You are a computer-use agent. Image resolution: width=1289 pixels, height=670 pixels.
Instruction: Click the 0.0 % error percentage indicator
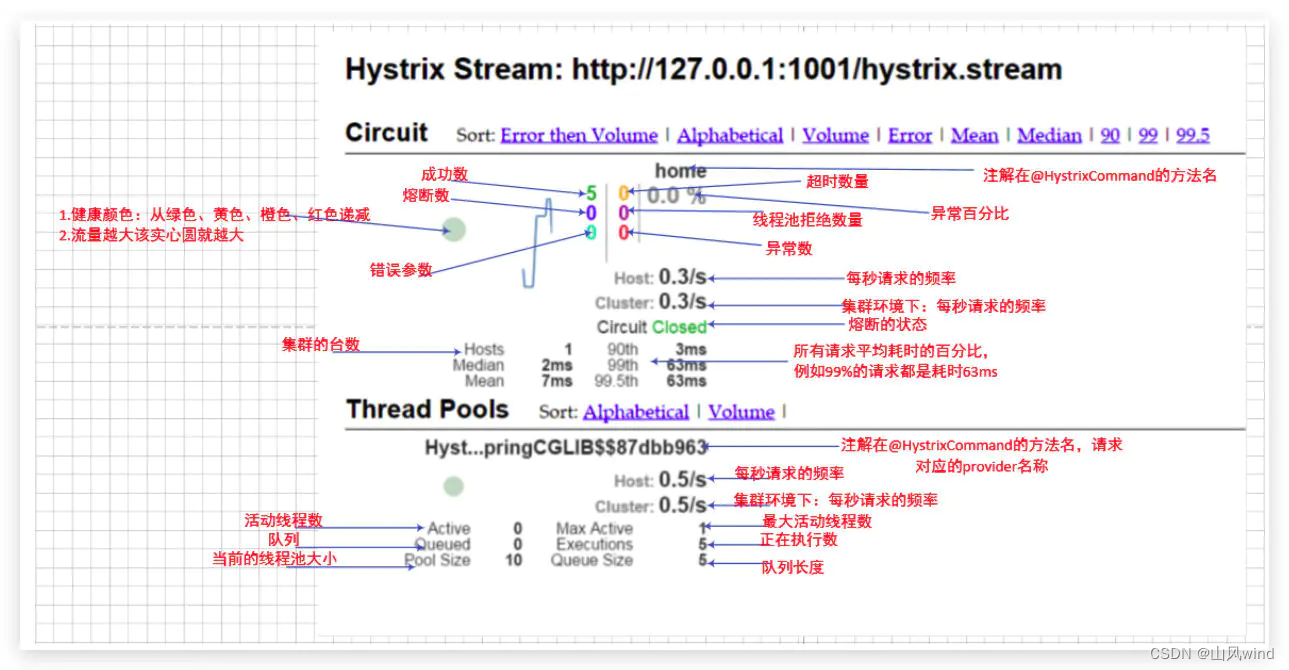[678, 196]
